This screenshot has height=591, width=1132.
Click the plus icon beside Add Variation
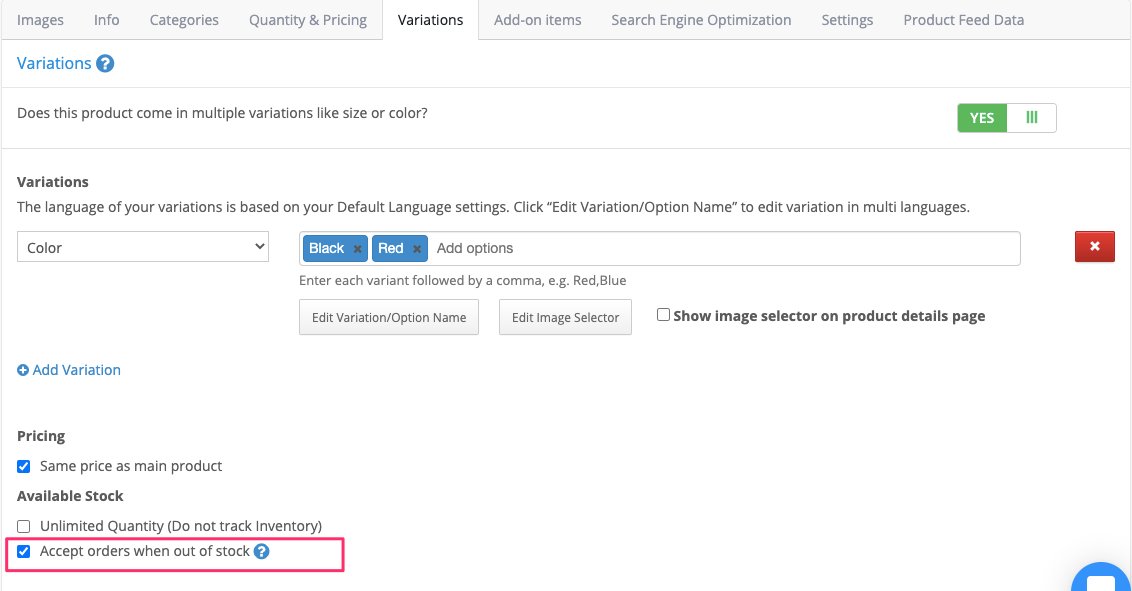tap(23, 370)
